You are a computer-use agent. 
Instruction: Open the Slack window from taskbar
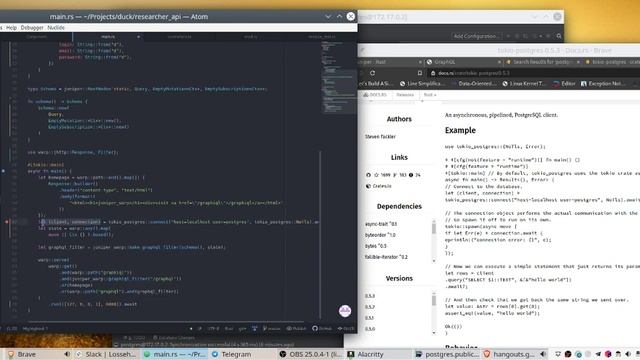click(106, 354)
